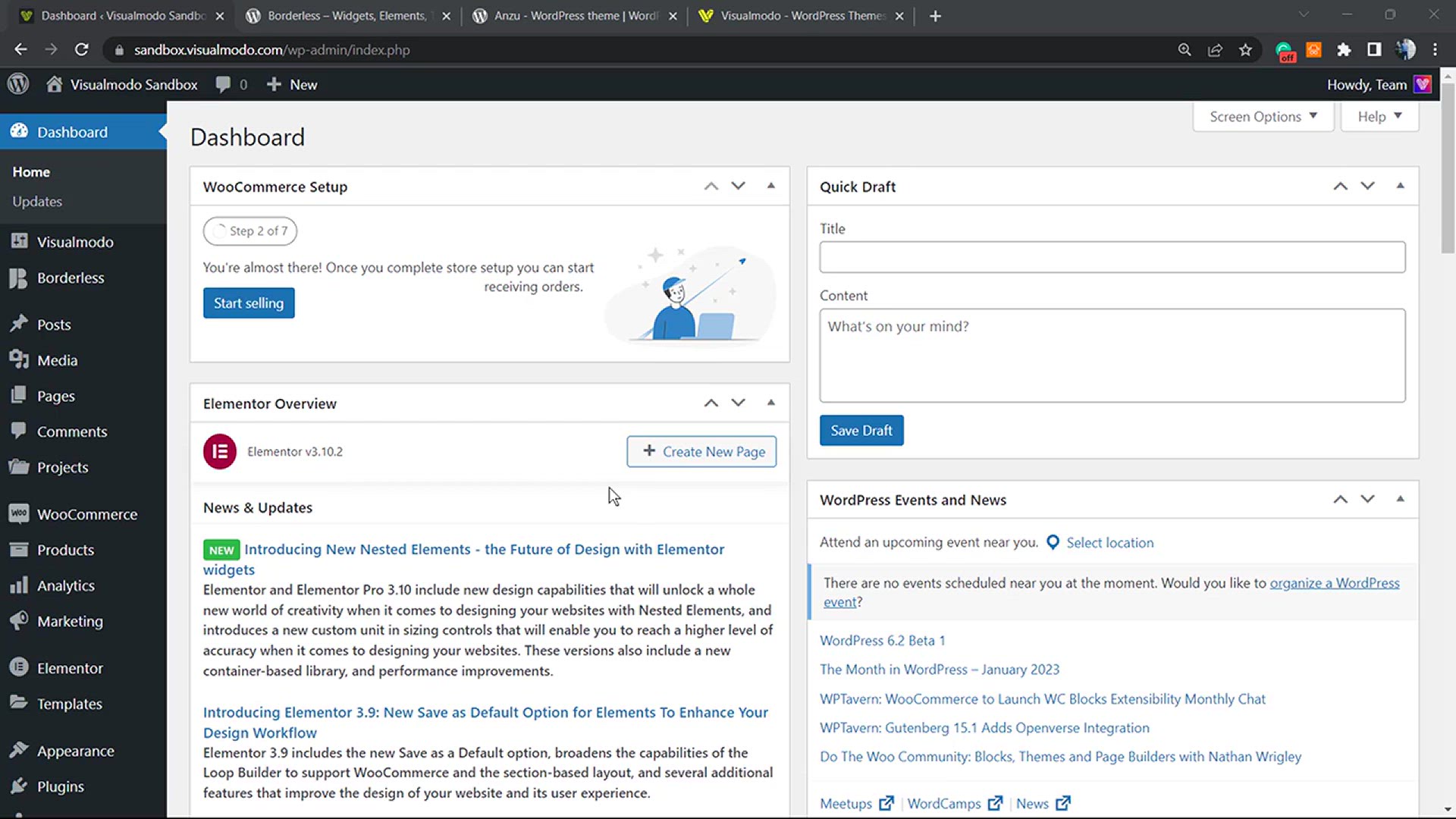
Task: Click the browser address bar URL
Action: (271, 49)
